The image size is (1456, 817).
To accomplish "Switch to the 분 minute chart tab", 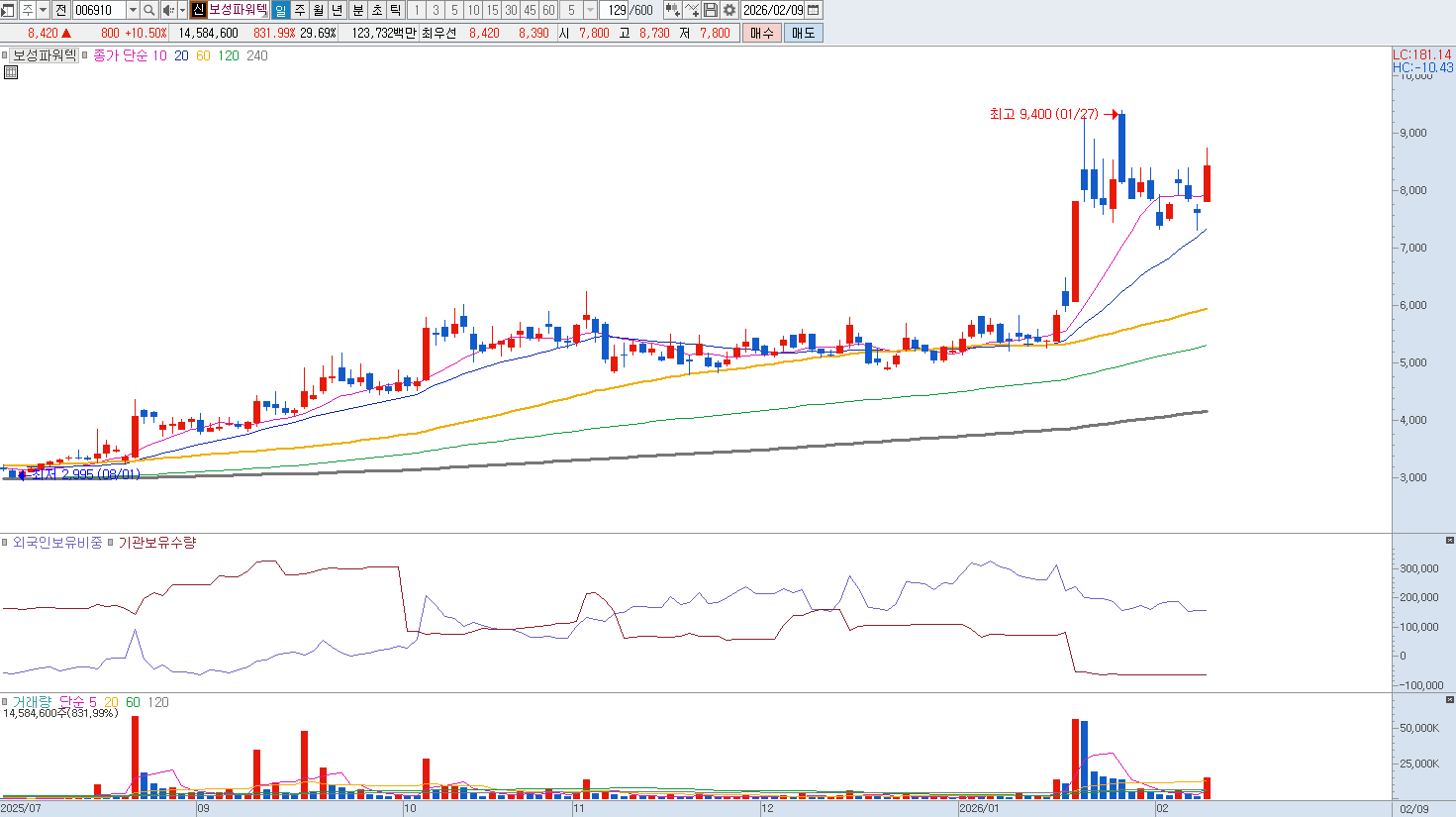I will click(358, 10).
